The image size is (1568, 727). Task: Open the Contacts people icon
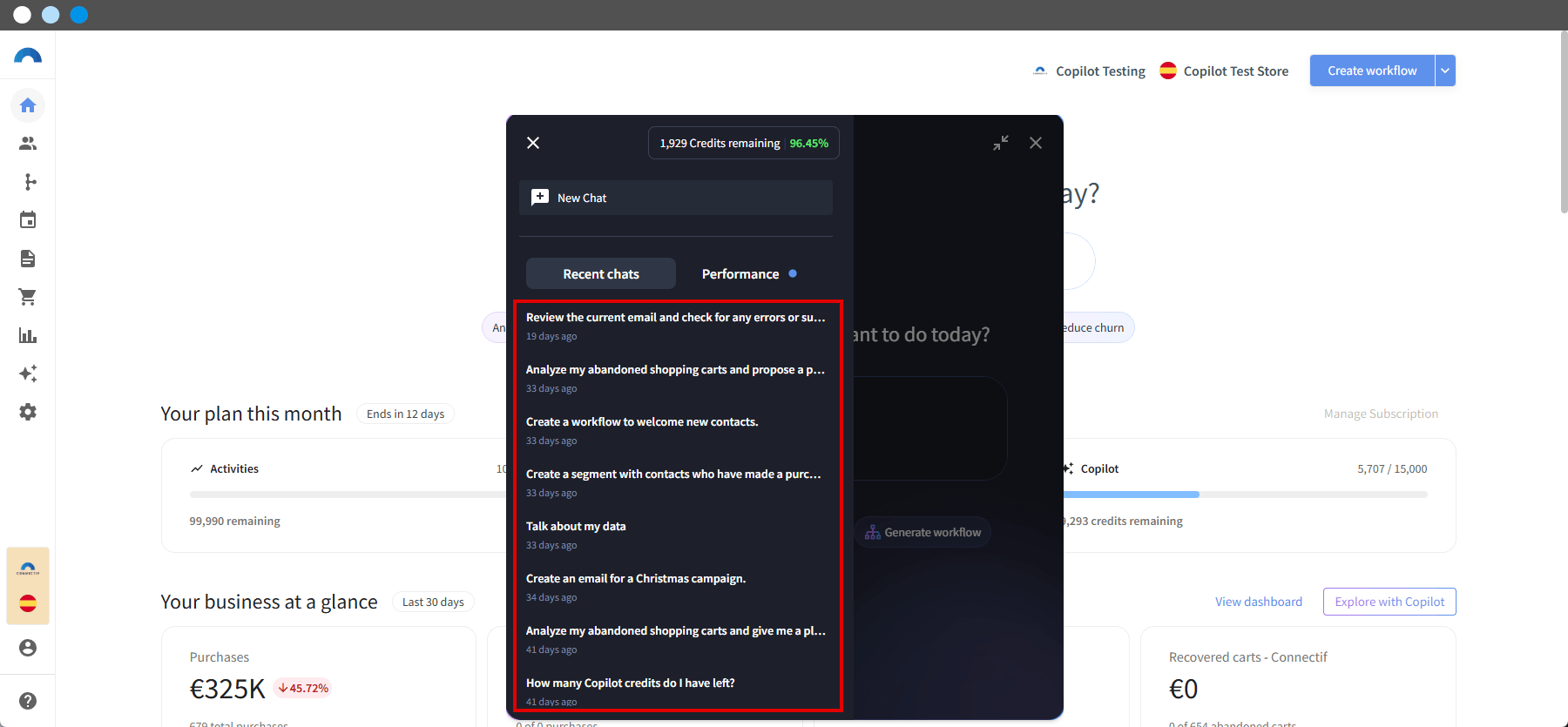(x=28, y=144)
